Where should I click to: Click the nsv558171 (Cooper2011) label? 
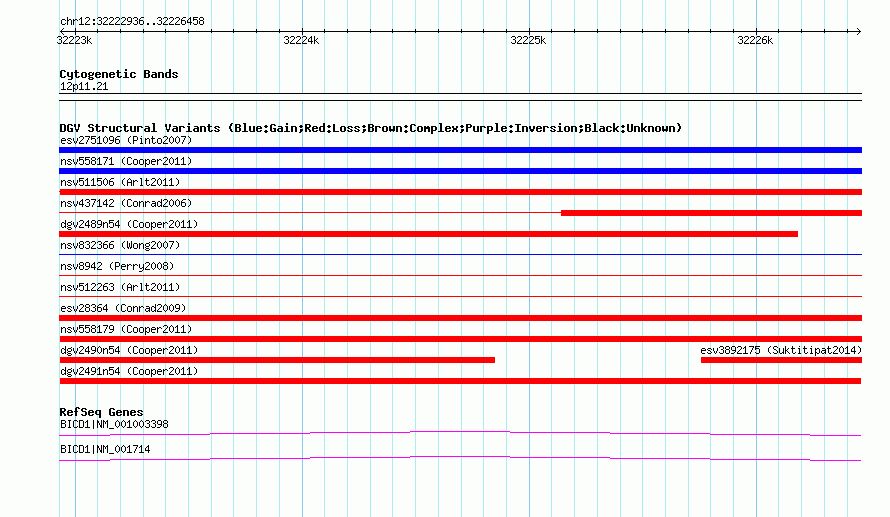click(x=126, y=161)
